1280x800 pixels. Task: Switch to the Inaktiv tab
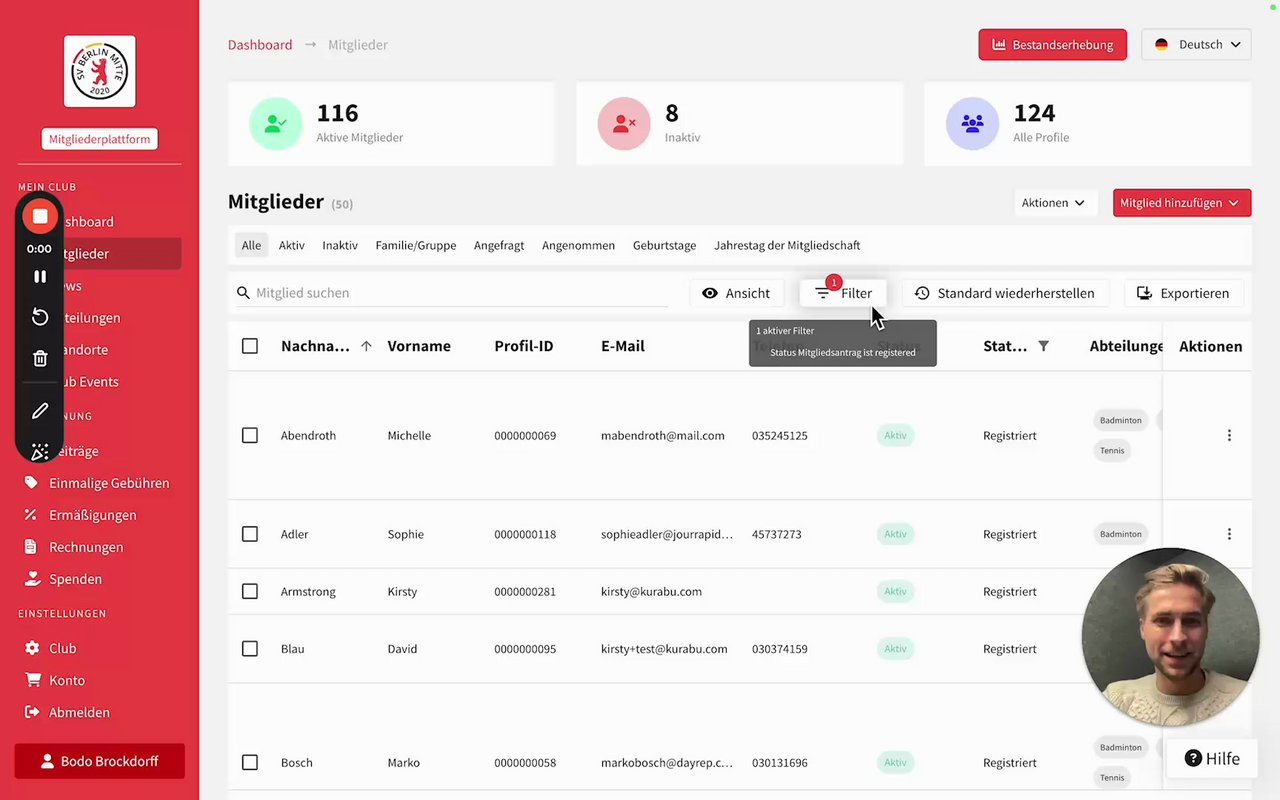tap(340, 245)
